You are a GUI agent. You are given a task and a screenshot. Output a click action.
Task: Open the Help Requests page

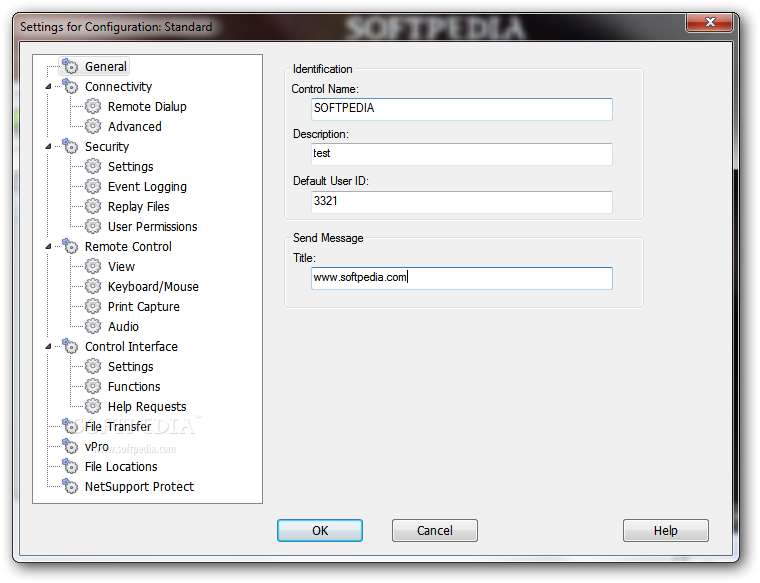[x=147, y=407]
